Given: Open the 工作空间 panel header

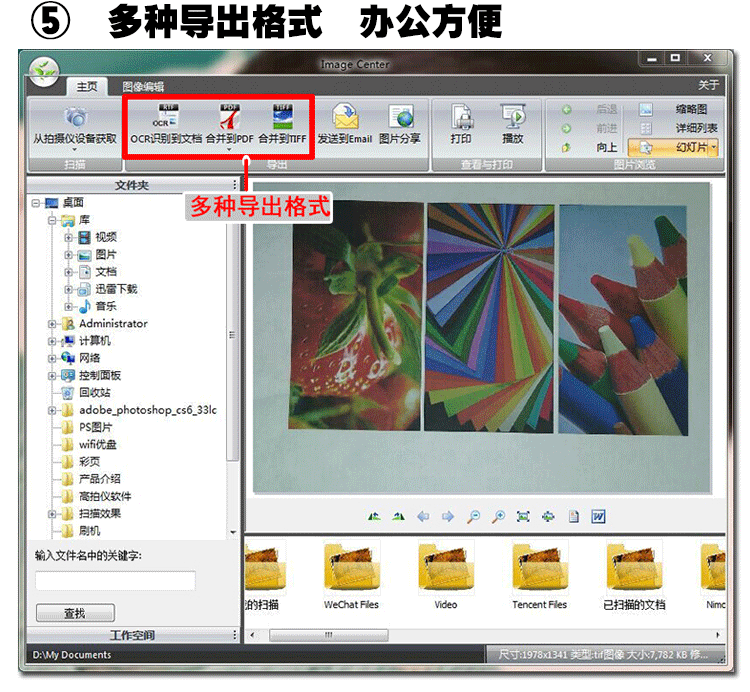Looking at the screenshot, I should click(x=132, y=635).
